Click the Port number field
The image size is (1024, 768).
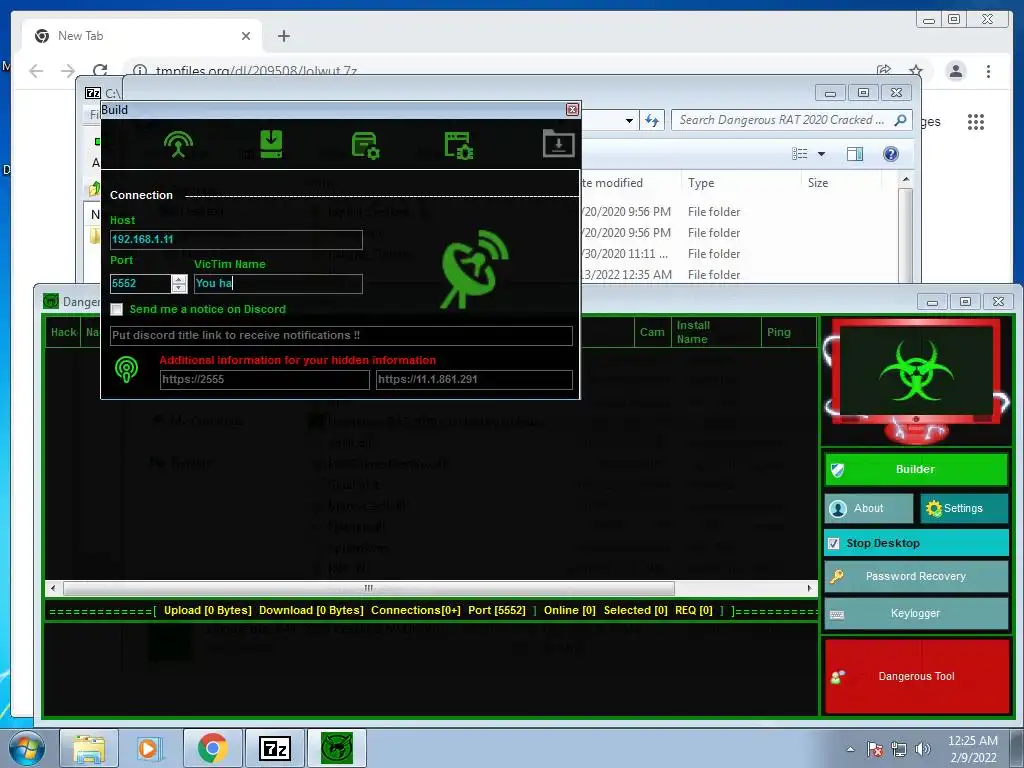point(140,283)
